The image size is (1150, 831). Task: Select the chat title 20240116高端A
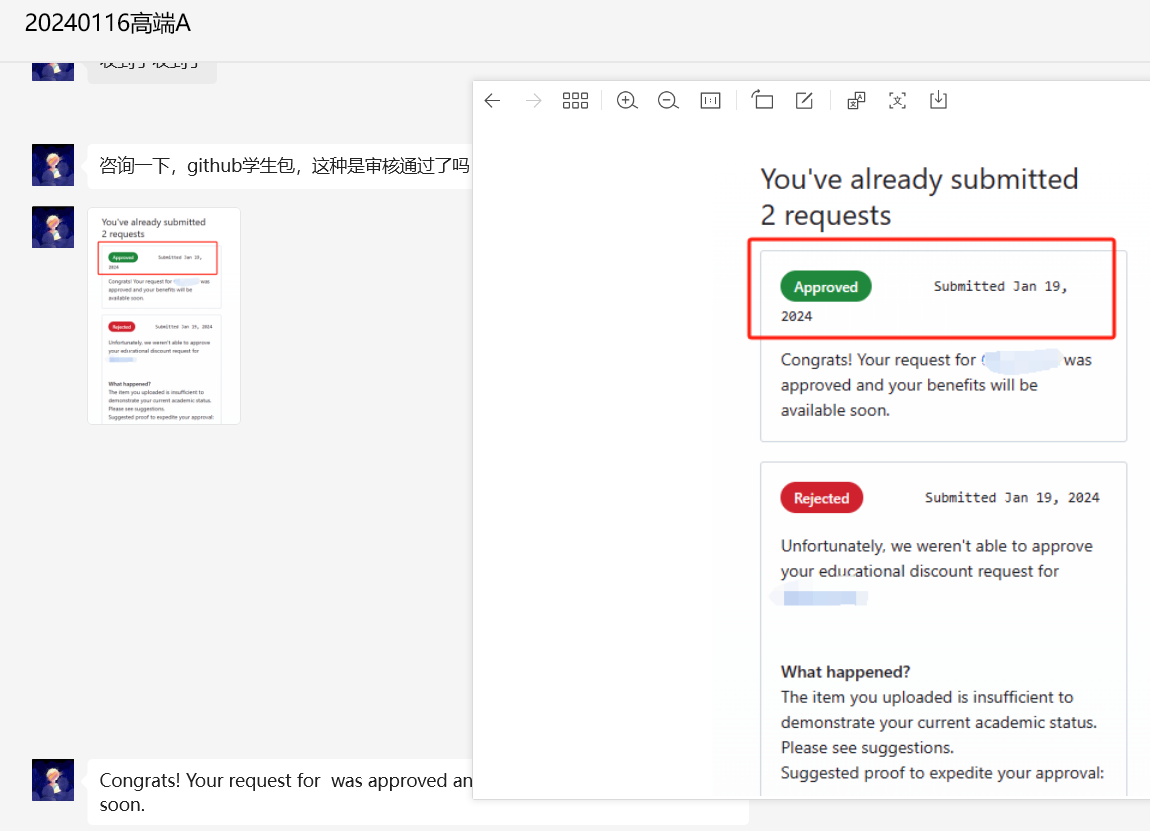click(108, 23)
